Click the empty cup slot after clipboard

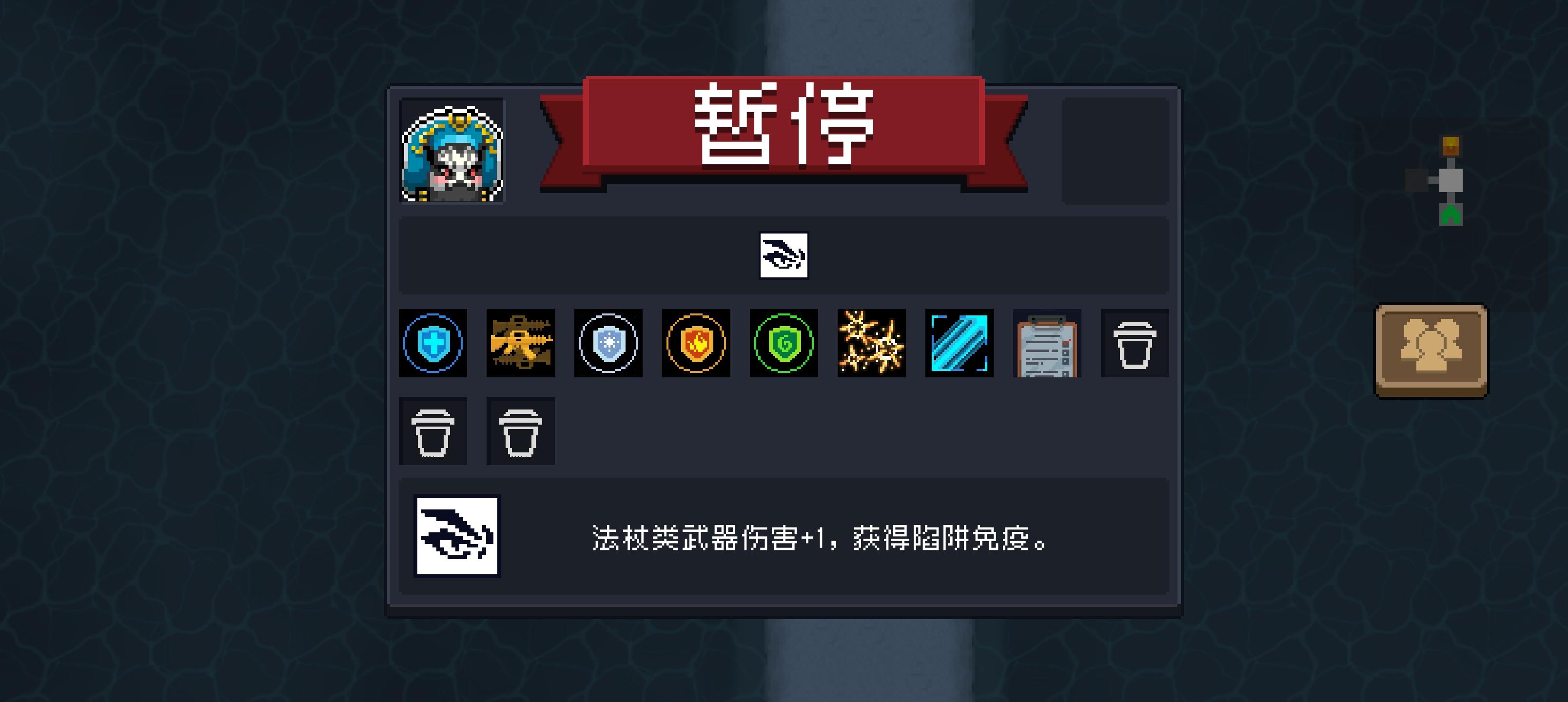tap(1135, 343)
